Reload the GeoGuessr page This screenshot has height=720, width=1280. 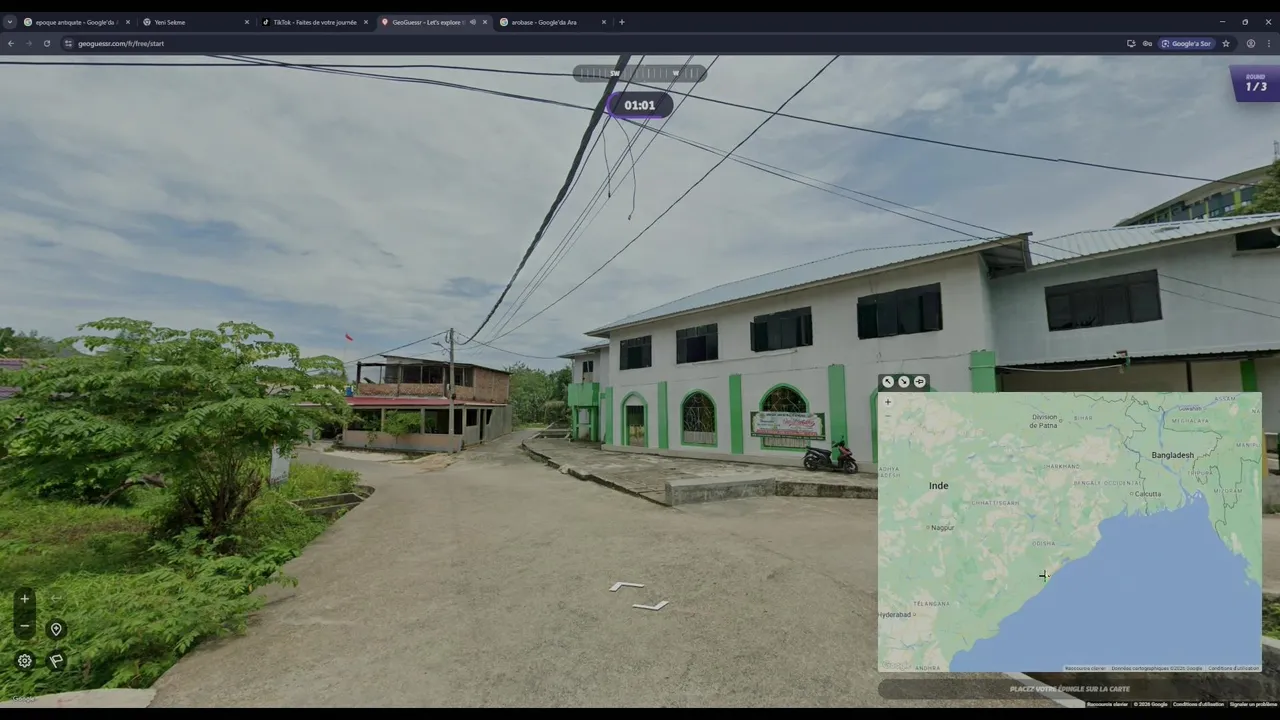coord(46,44)
